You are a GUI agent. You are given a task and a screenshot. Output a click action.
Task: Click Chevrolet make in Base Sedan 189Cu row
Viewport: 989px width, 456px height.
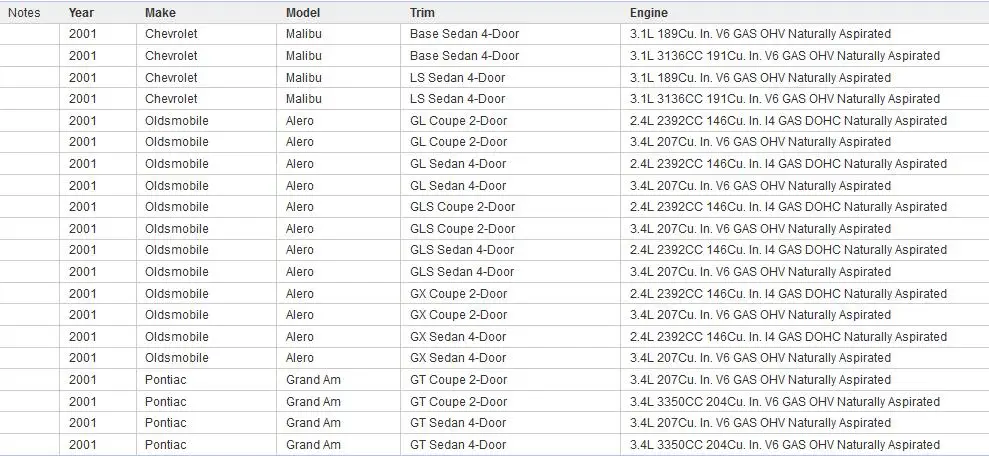171,34
